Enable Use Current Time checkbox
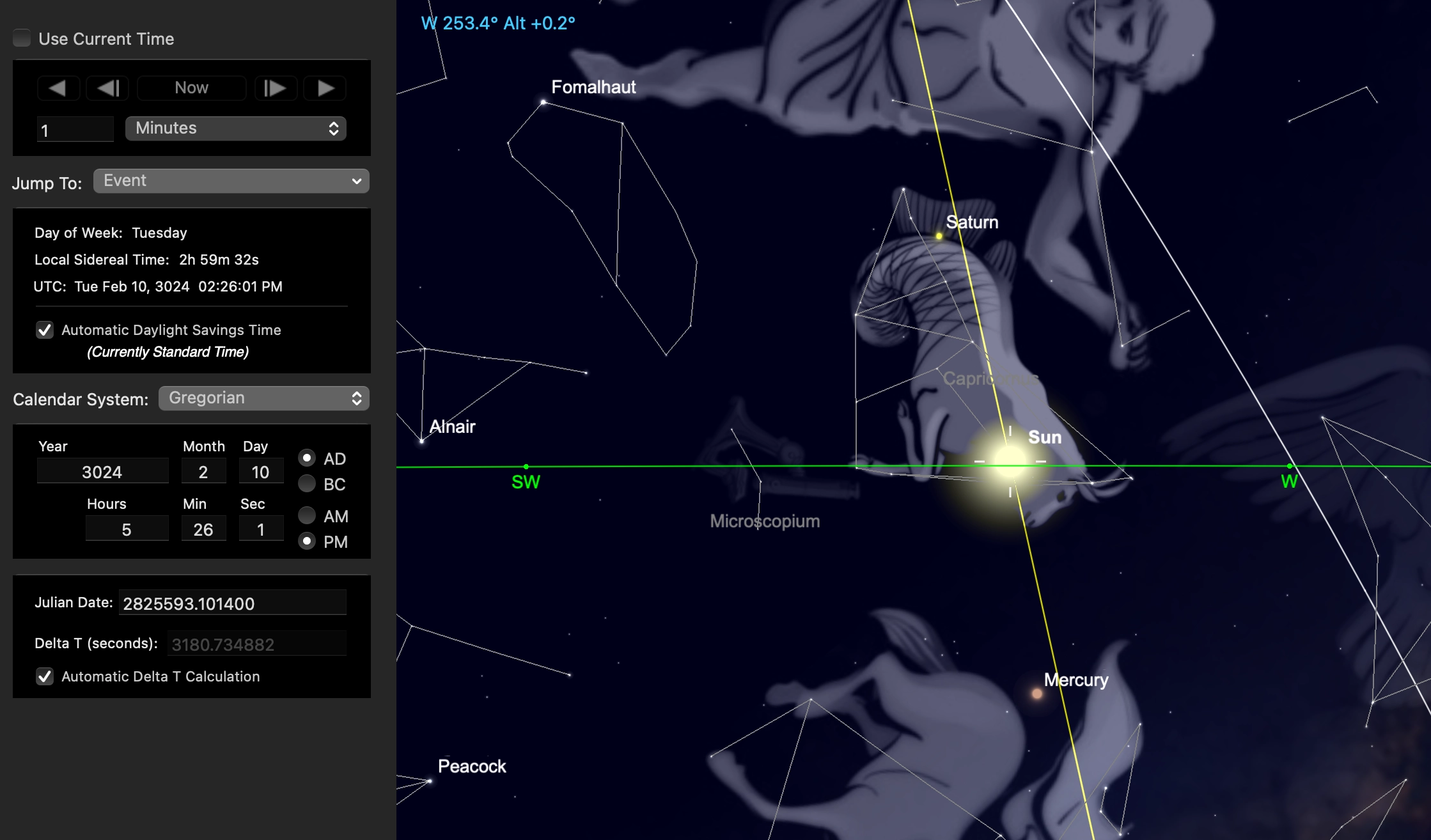This screenshot has width=1431, height=840. click(22, 38)
